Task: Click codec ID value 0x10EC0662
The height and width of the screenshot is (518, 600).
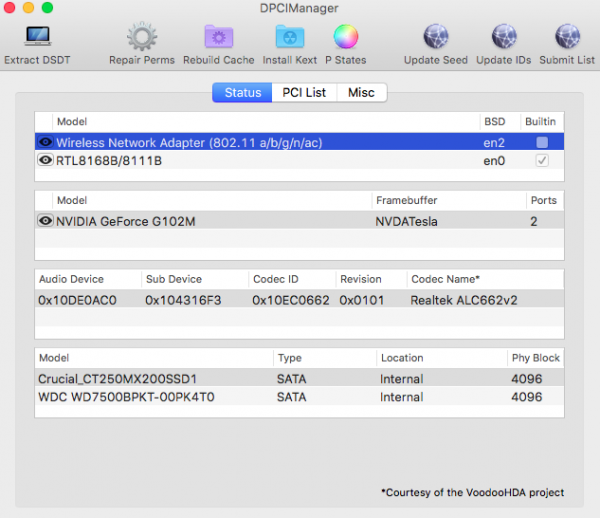Action: tap(291, 300)
